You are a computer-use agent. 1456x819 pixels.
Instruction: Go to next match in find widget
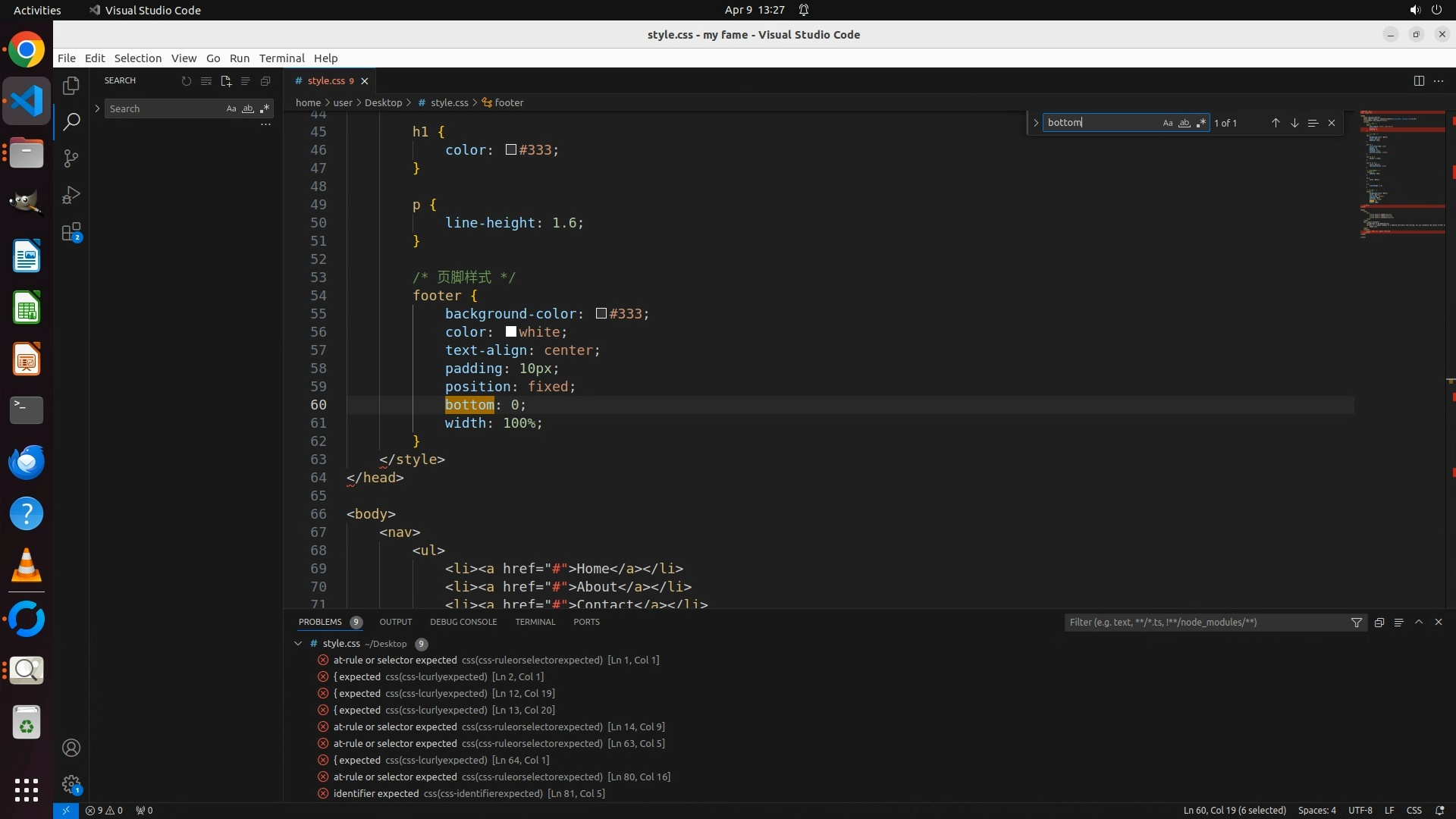[1294, 123]
